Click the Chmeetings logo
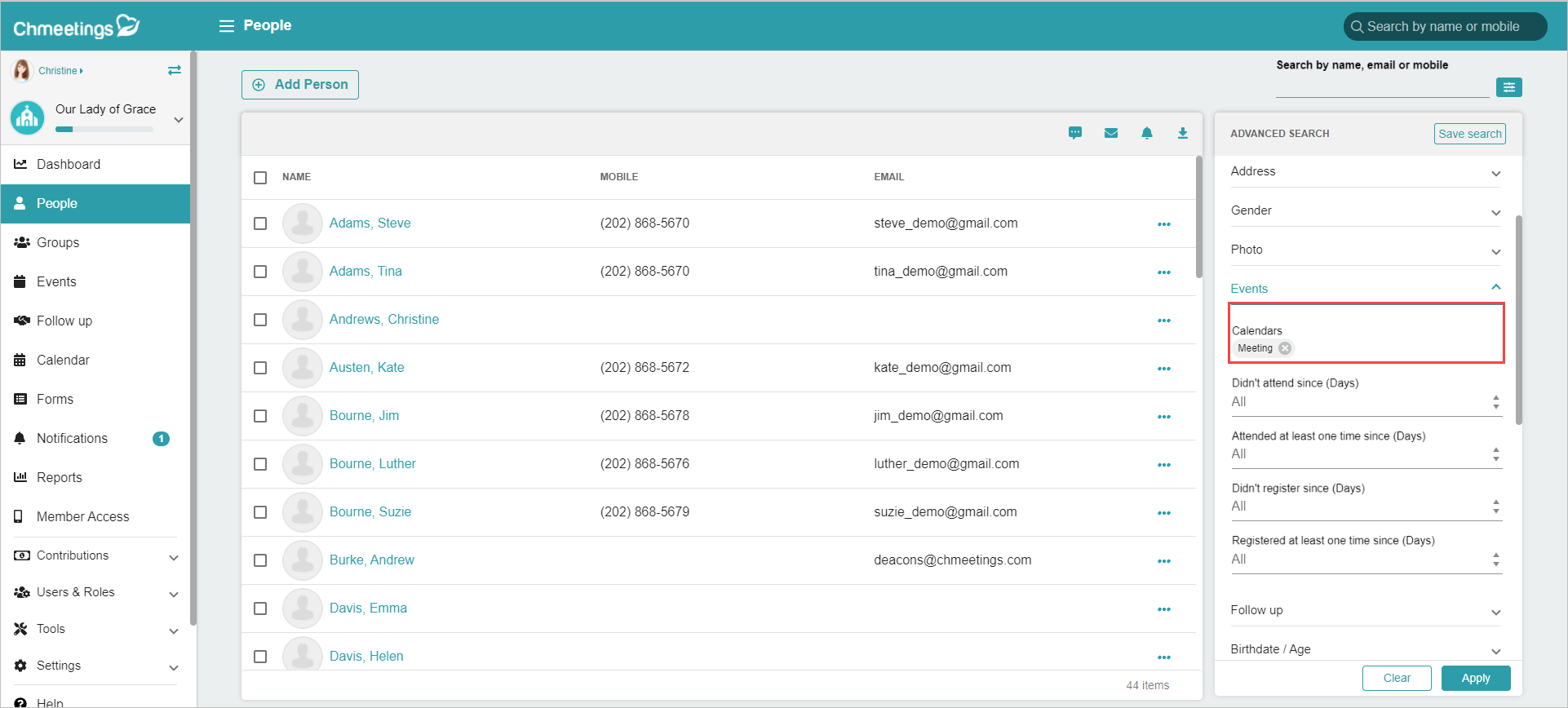This screenshot has height=708, width=1568. pos(77,27)
